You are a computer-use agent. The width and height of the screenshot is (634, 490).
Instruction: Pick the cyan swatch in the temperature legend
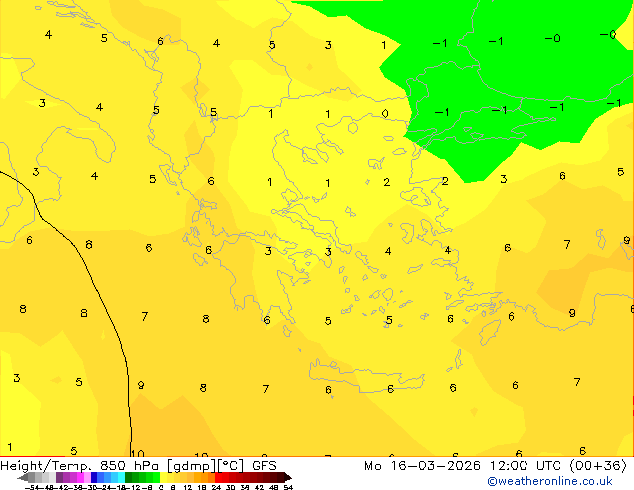(x=121, y=477)
